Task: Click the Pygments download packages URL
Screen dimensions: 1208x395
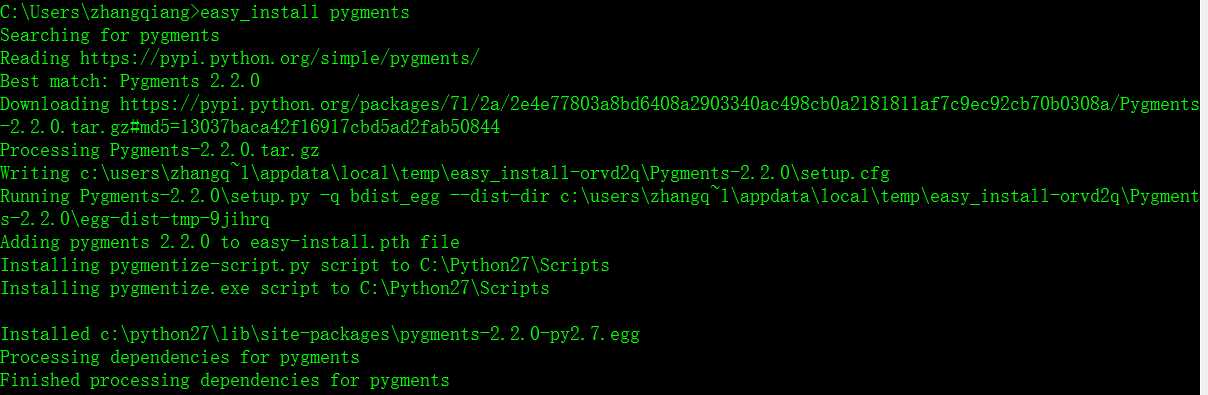Action: pyautogui.click(x=659, y=104)
